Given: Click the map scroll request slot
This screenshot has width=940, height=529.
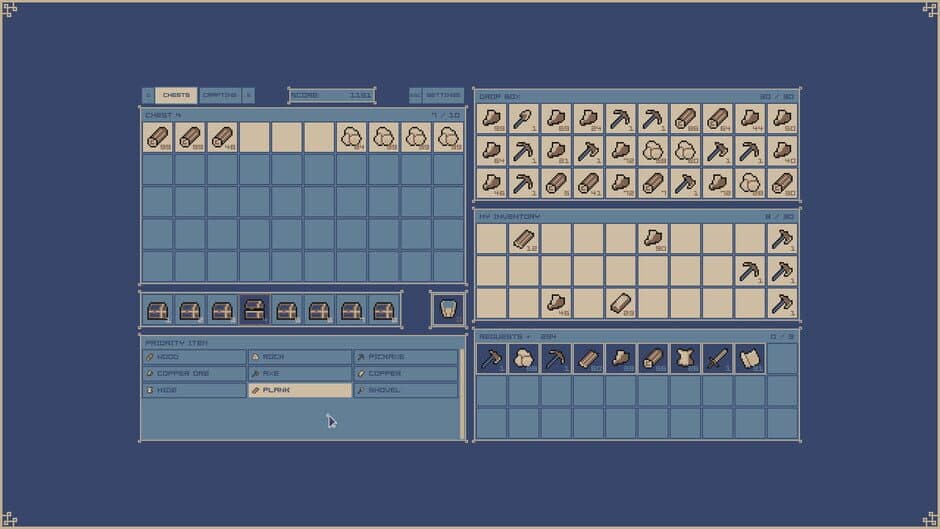Looking at the screenshot, I should 750,359.
